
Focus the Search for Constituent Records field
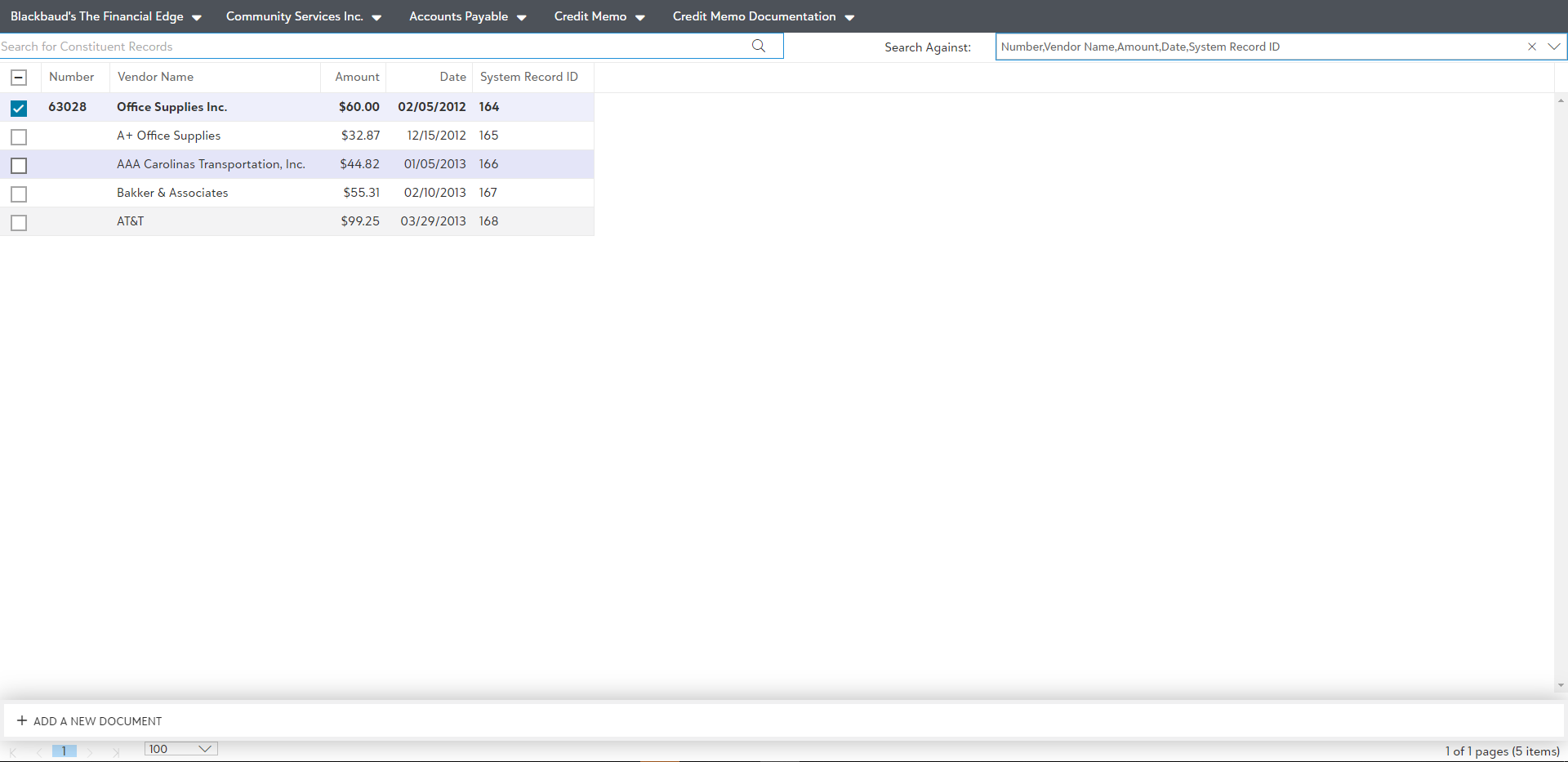point(367,47)
